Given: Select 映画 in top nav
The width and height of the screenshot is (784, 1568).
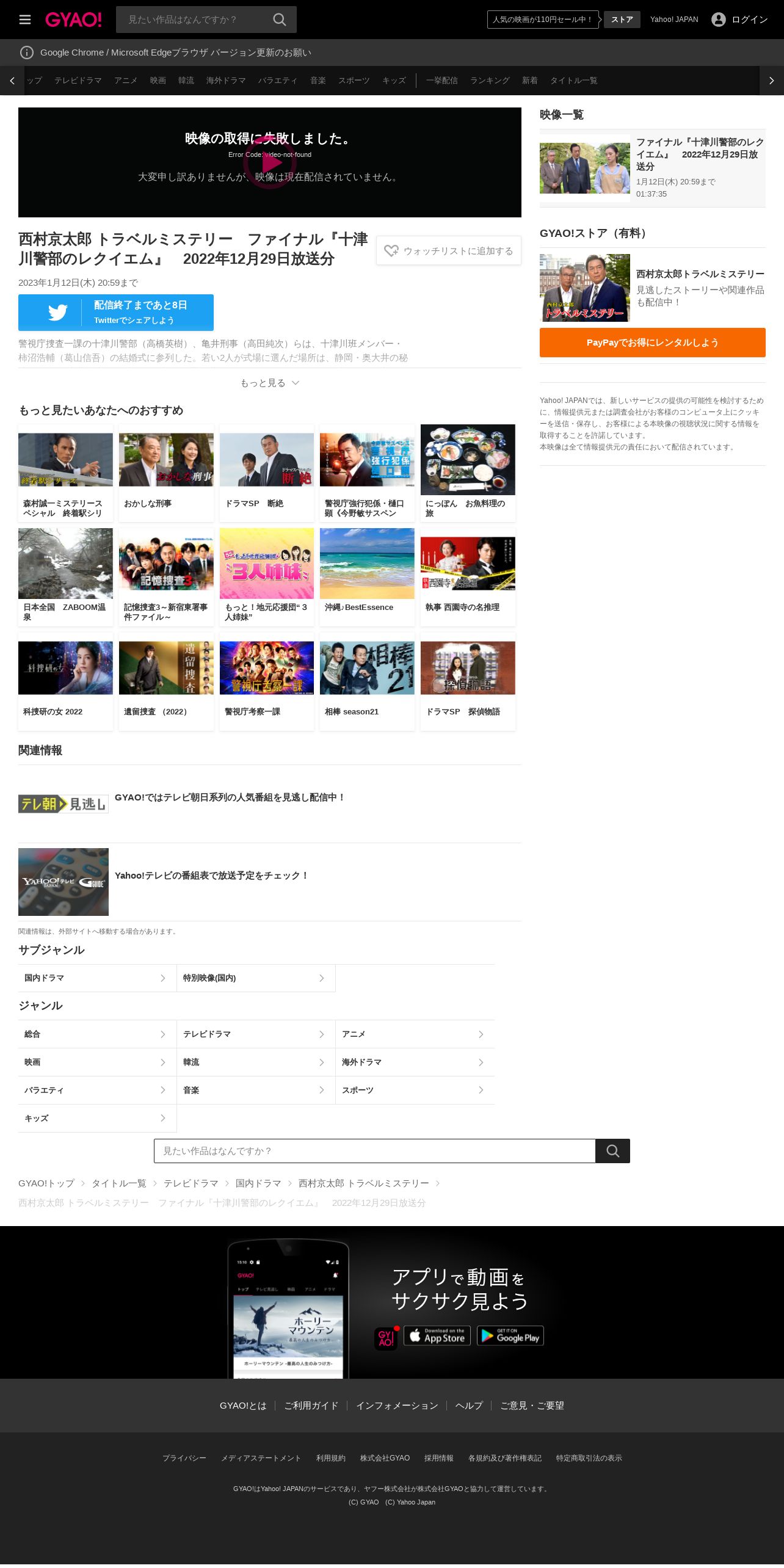Looking at the screenshot, I should [158, 81].
